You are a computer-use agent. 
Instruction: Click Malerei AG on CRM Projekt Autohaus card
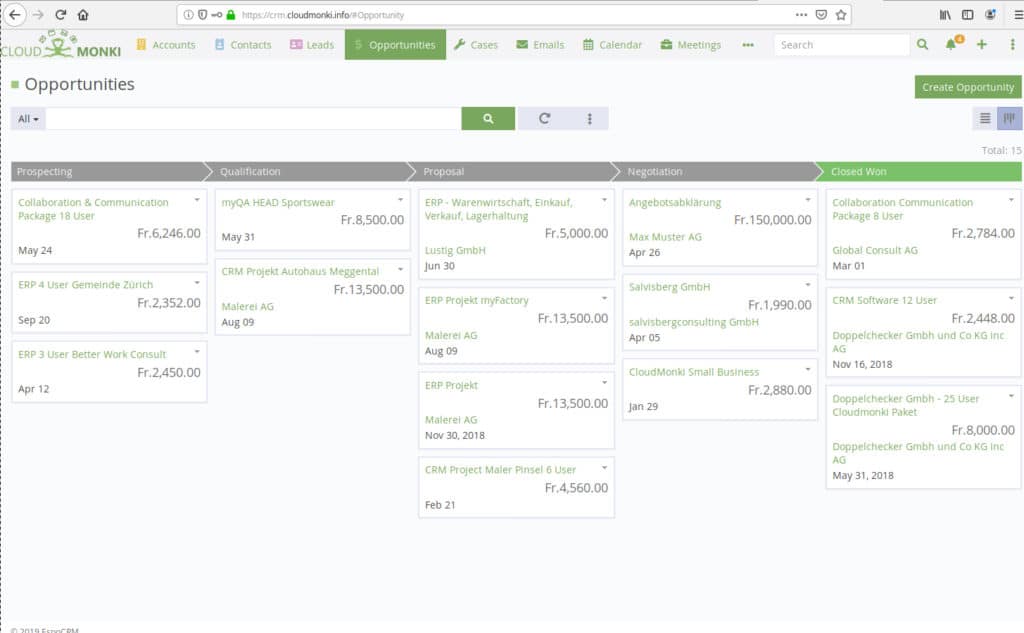tap(248, 306)
